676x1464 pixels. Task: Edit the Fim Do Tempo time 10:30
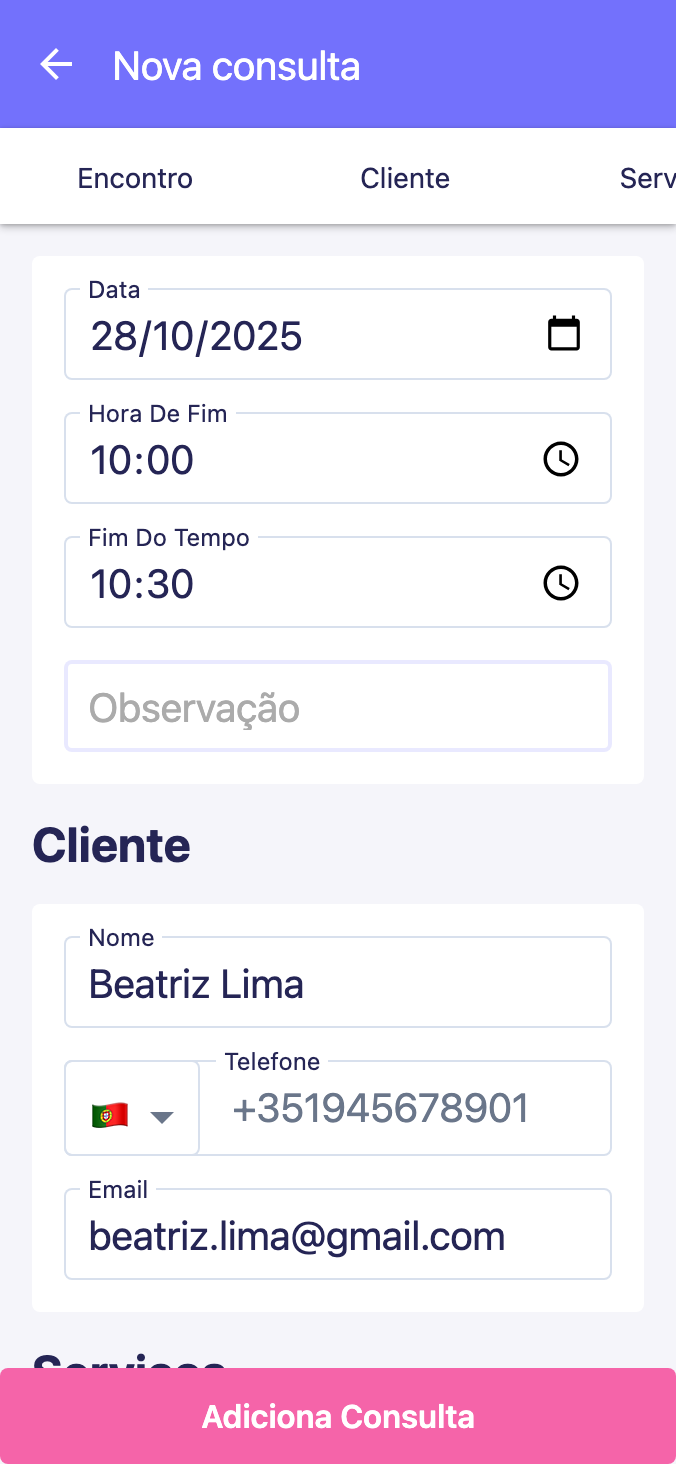142,584
